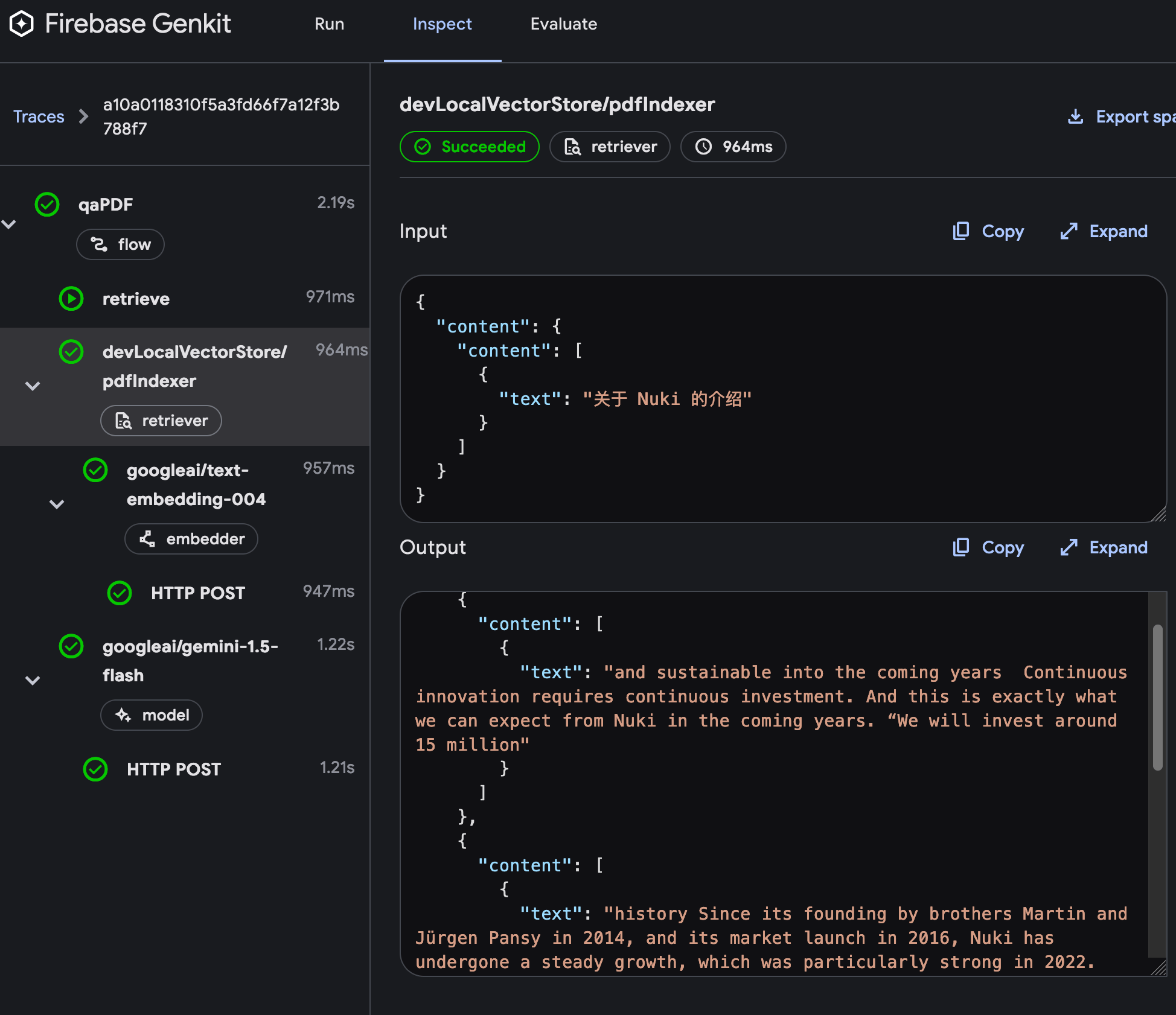The width and height of the screenshot is (1176, 1015).
Task: Click the retriever badge in span header
Action: [610, 147]
